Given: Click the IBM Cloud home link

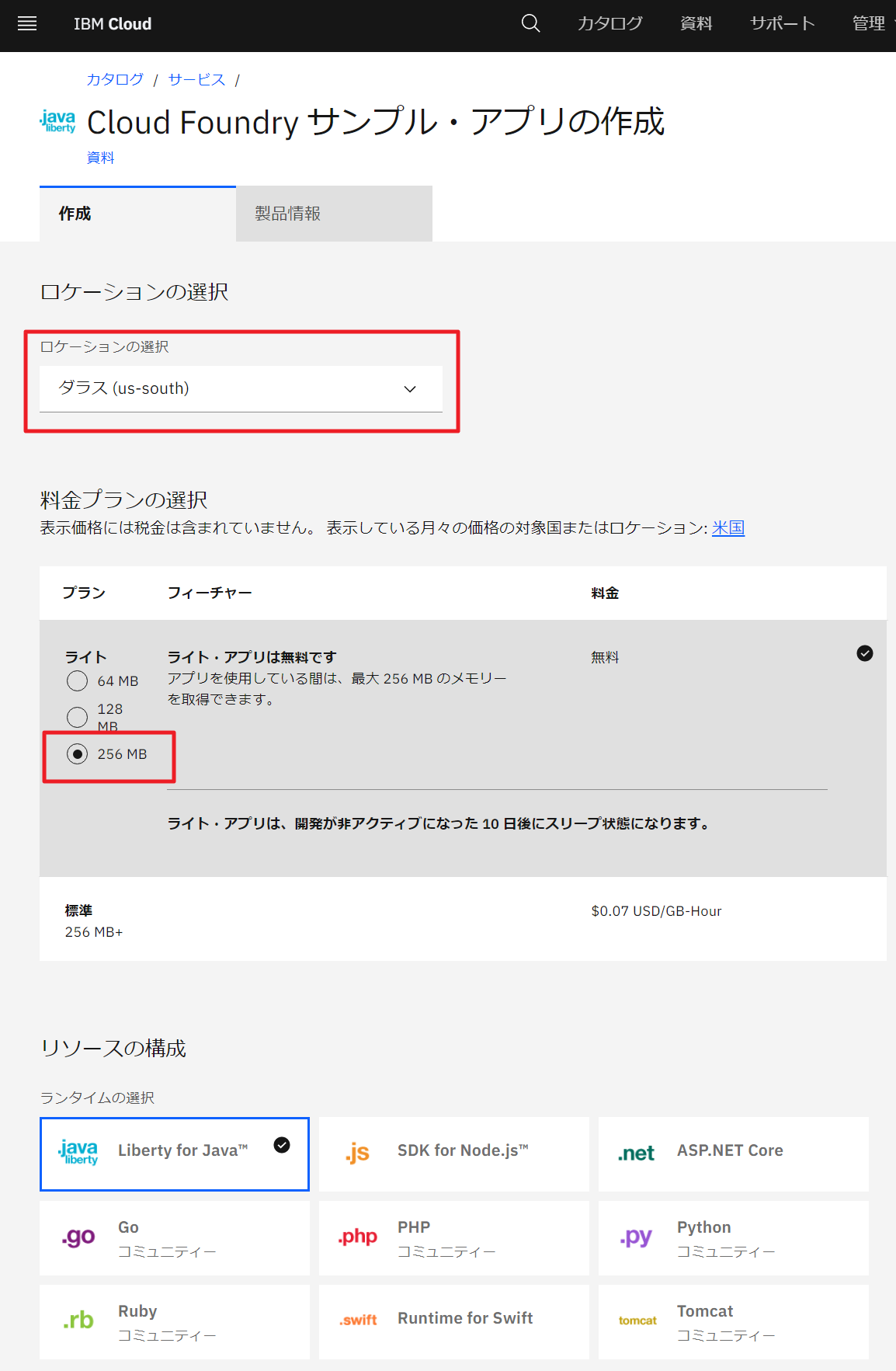Looking at the screenshot, I should coord(113,24).
